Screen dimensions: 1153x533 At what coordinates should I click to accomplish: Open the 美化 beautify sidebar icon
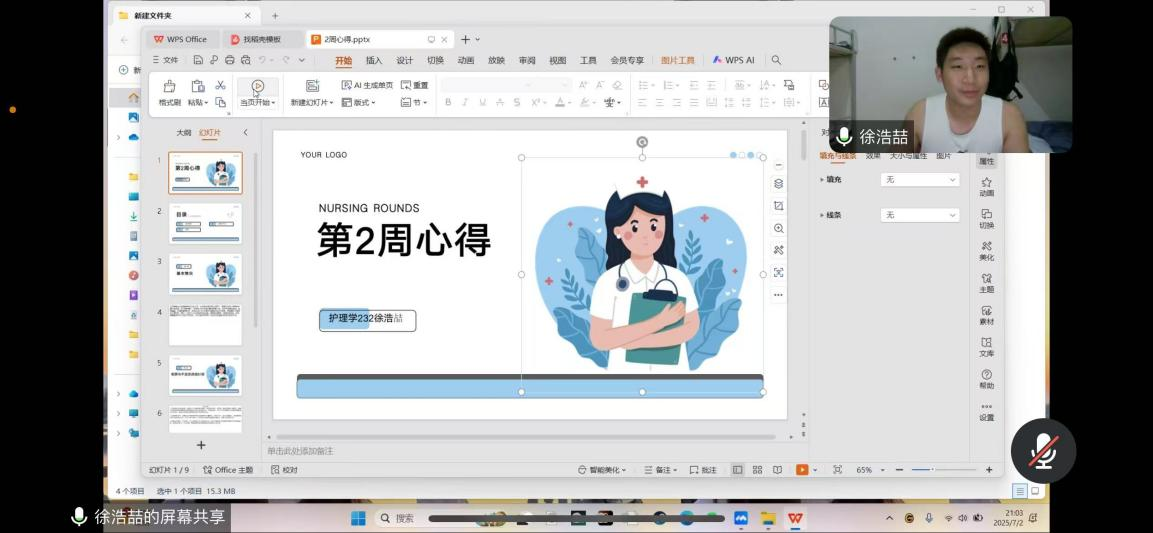(986, 250)
